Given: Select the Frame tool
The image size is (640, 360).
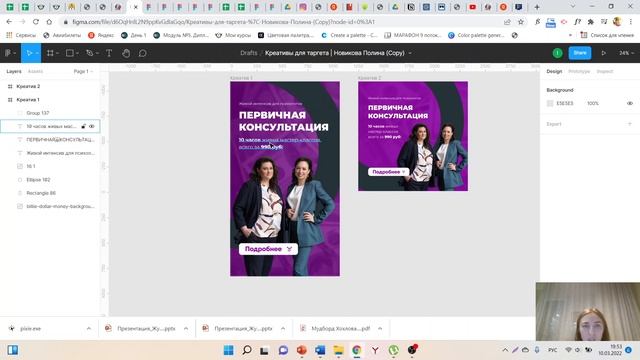Looking at the screenshot, I should (x=50, y=53).
